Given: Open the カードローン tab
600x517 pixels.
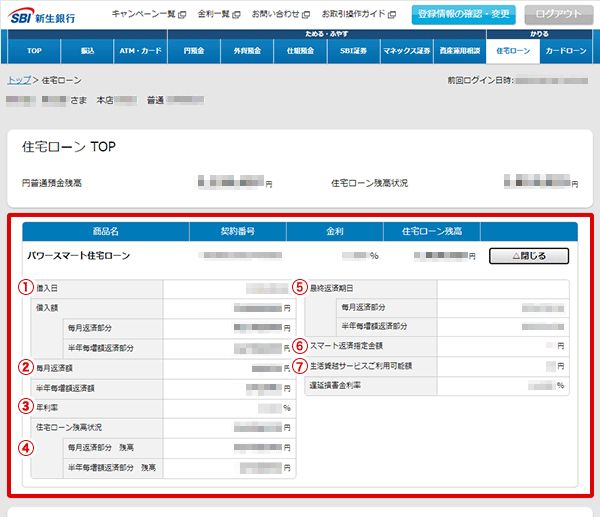Looking at the screenshot, I should click(x=566, y=50).
